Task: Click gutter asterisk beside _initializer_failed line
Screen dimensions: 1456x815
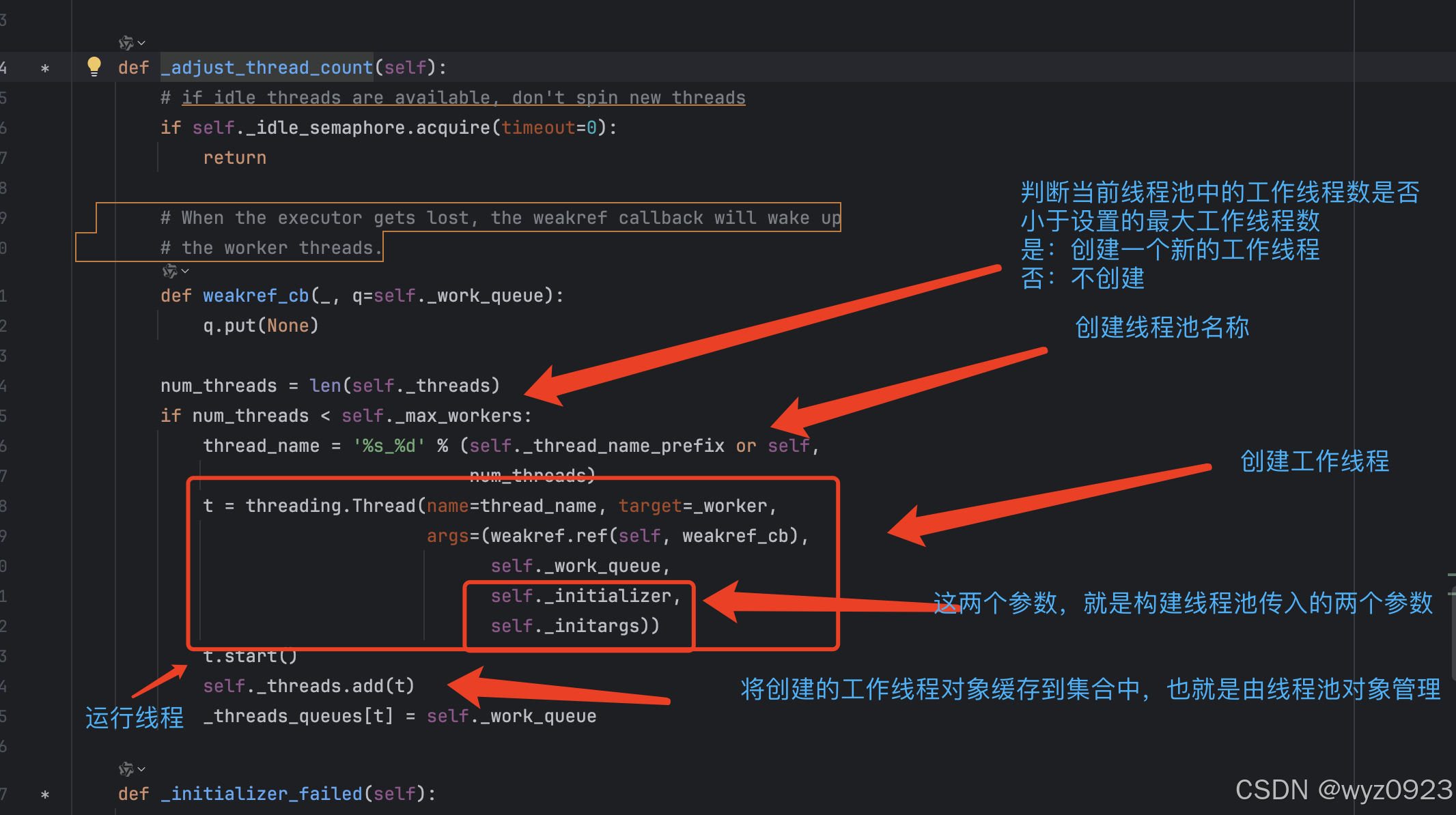Action: tap(45, 795)
